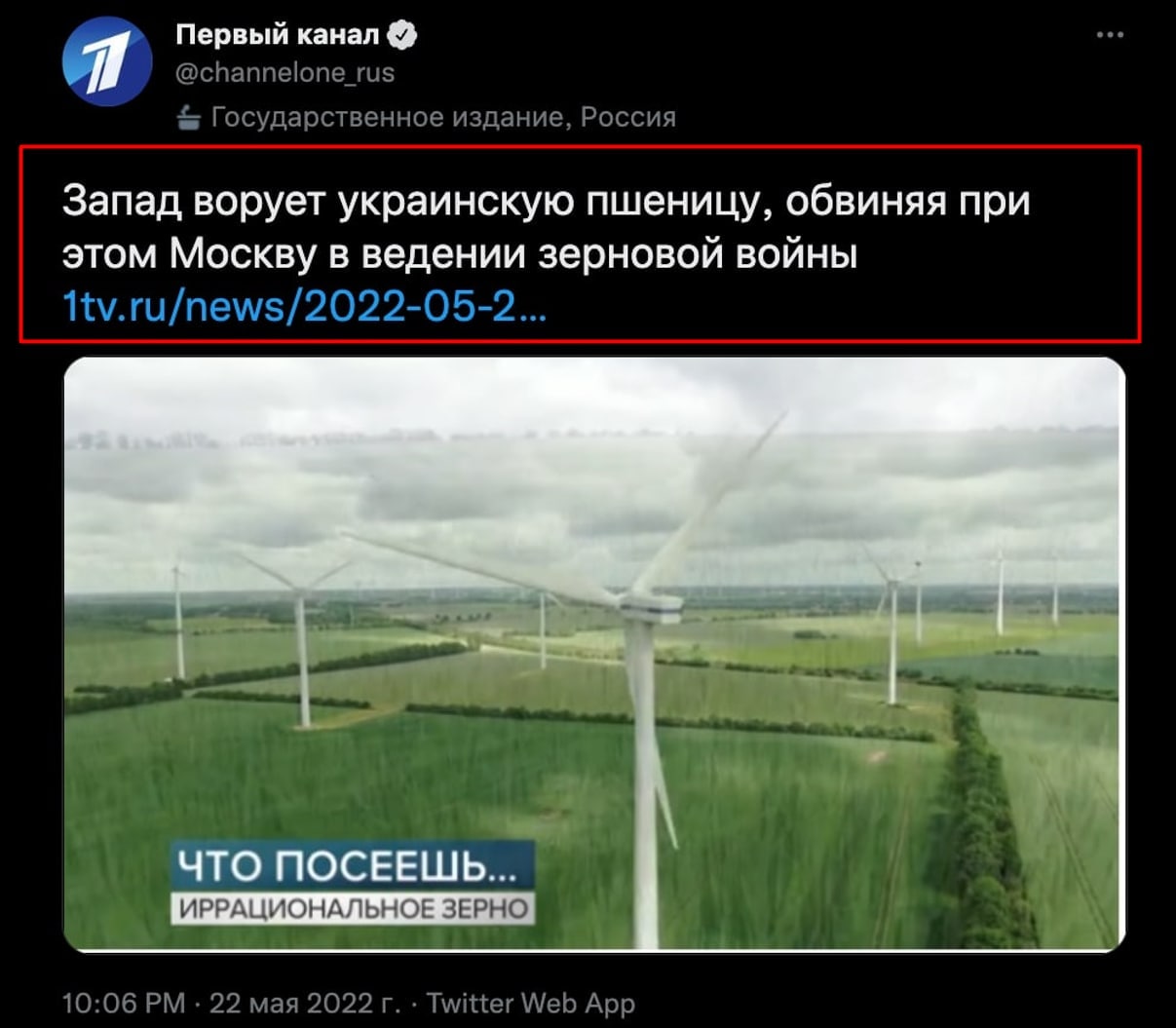Click the state-affiliated media podium icon

tap(189, 118)
